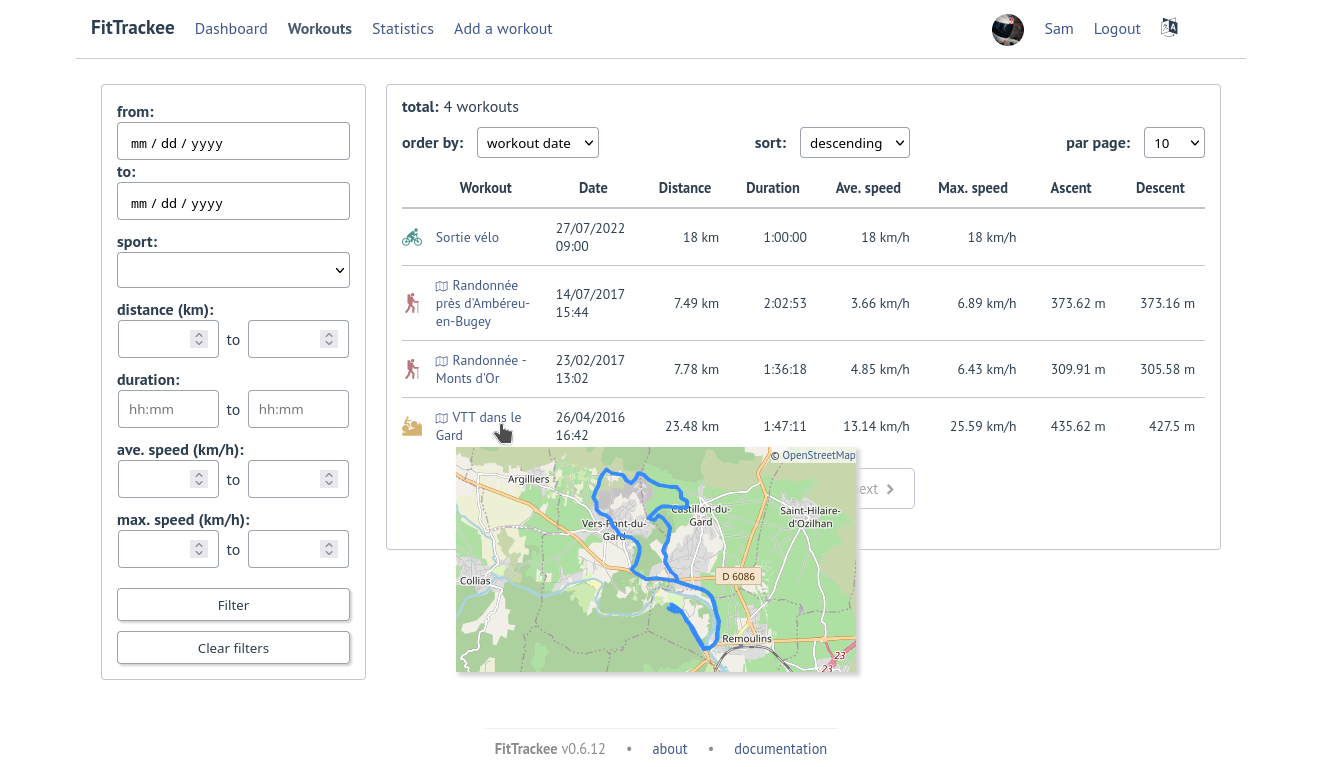Screen dimensions: 1322x767
Task: Select Add a workout in navigation
Action: pos(503,29)
